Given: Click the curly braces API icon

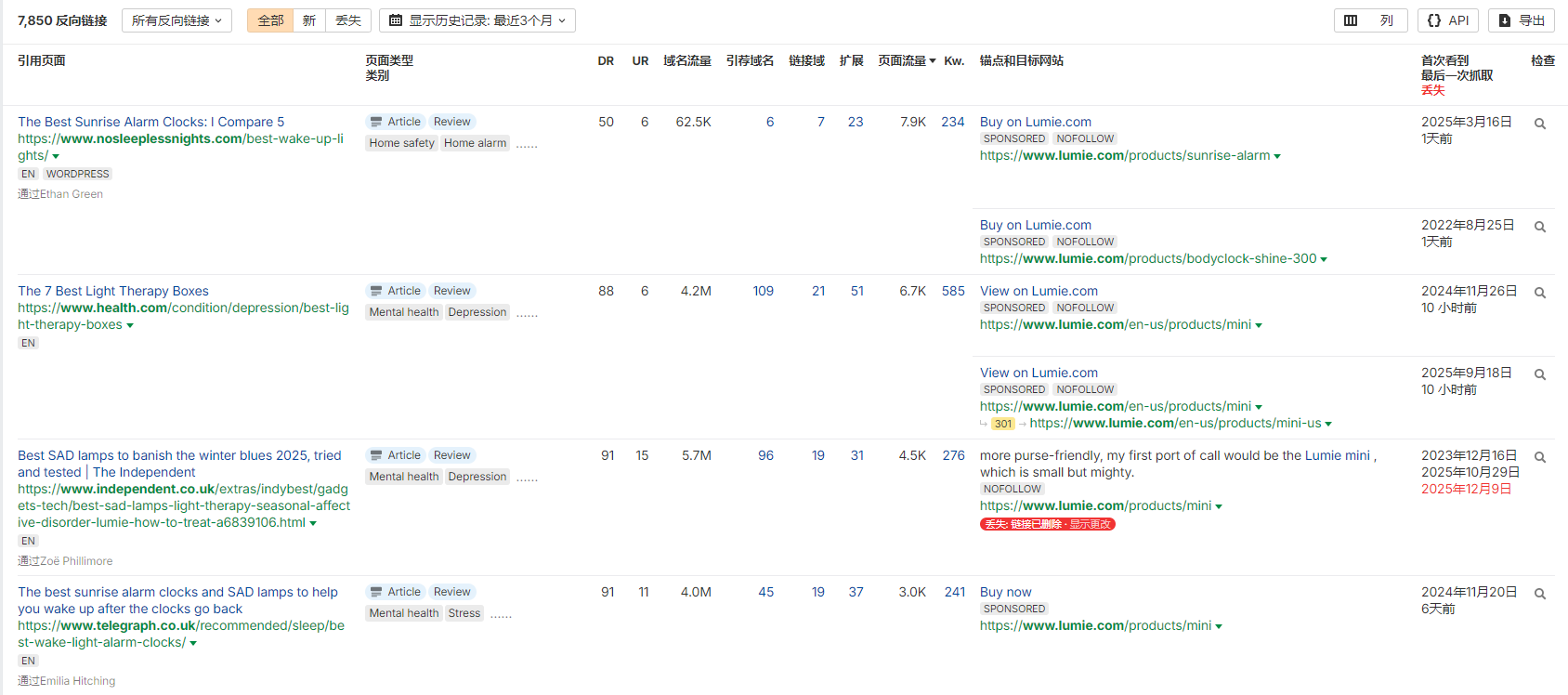Looking at the screenshot, I should coord(1434,20).
